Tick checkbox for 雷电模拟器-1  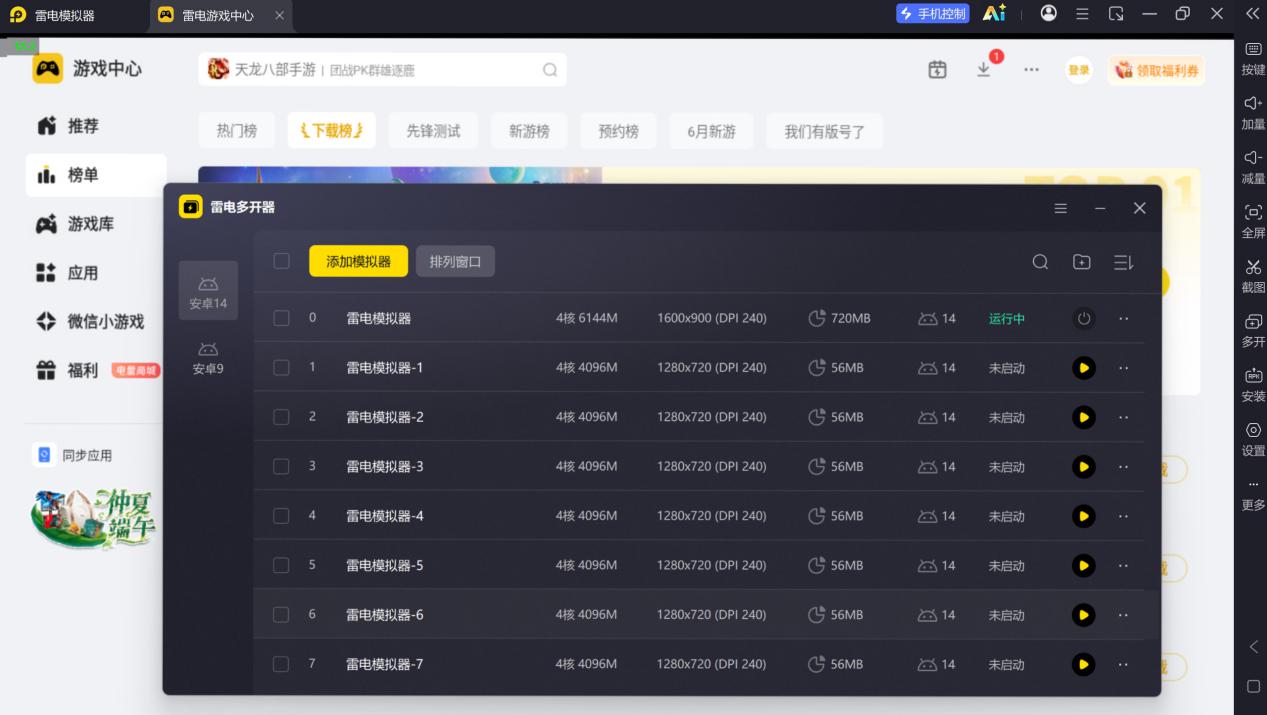[281, 367]
